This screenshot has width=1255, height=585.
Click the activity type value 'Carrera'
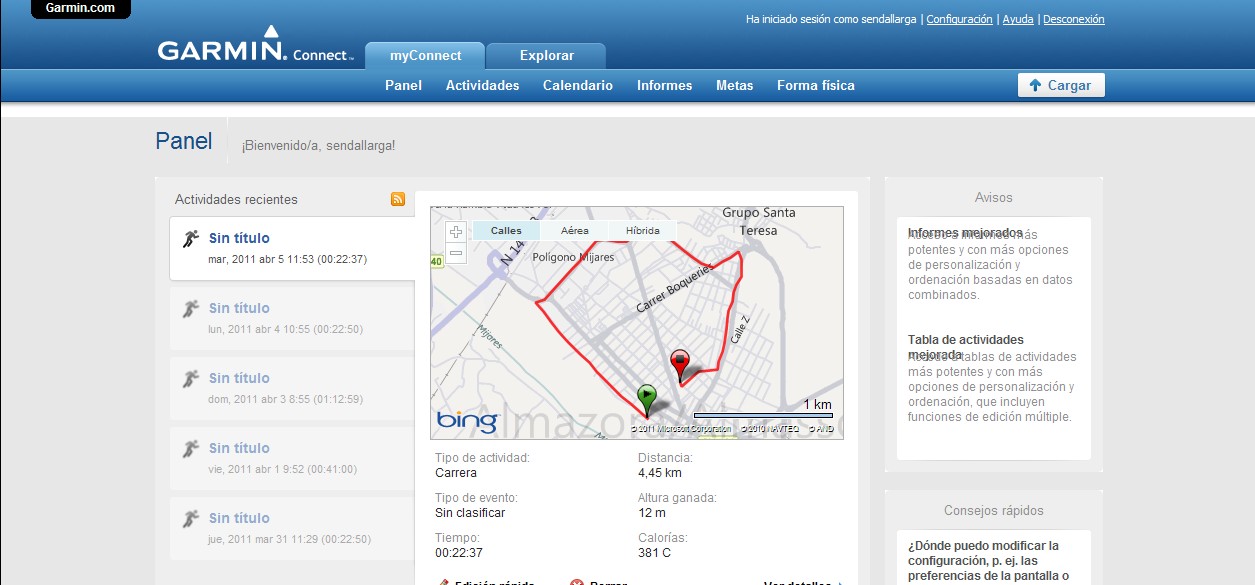pyautogui.click(x=456, y=473)
